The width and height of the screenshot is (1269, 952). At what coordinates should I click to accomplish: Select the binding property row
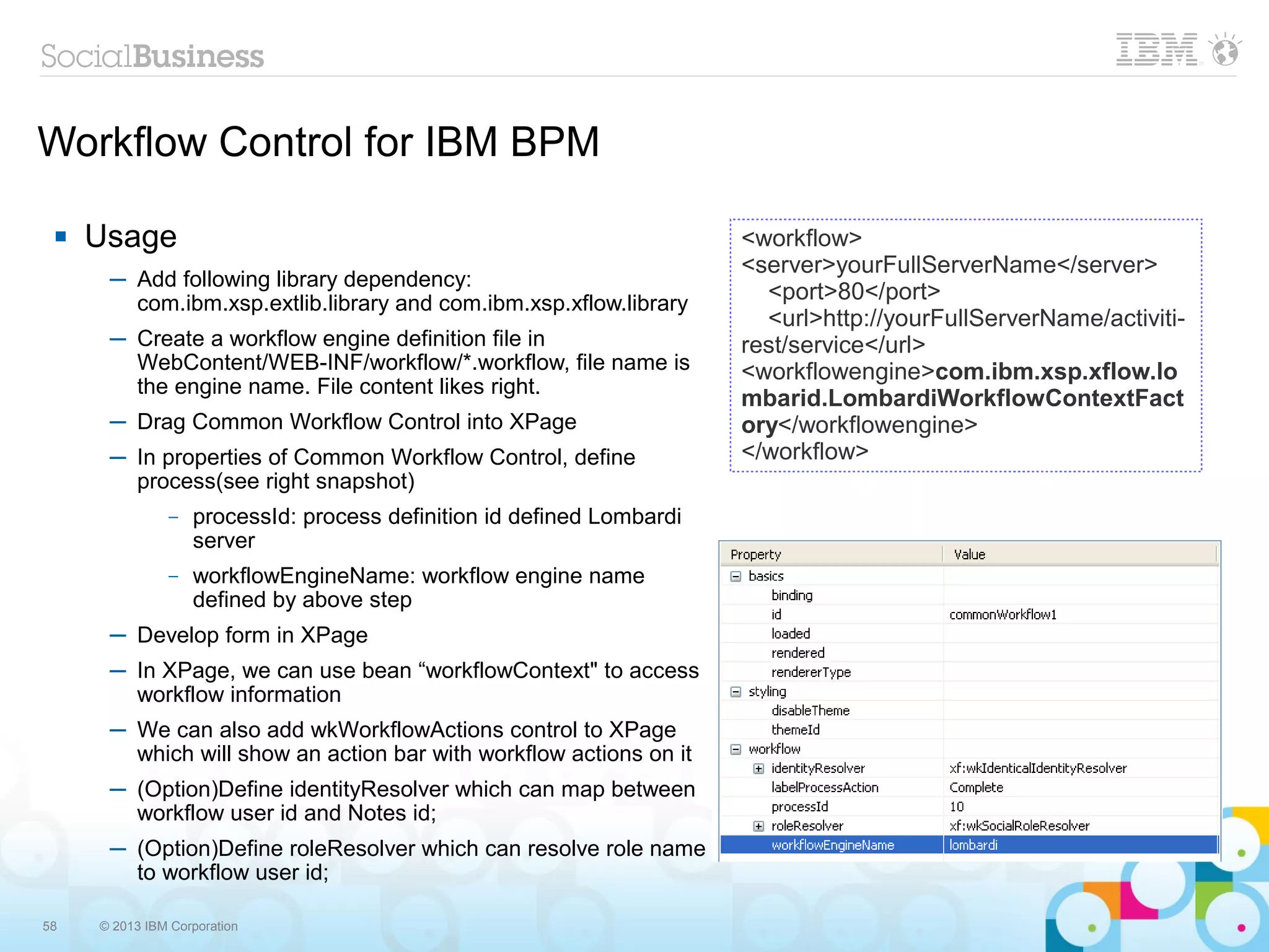969,595
